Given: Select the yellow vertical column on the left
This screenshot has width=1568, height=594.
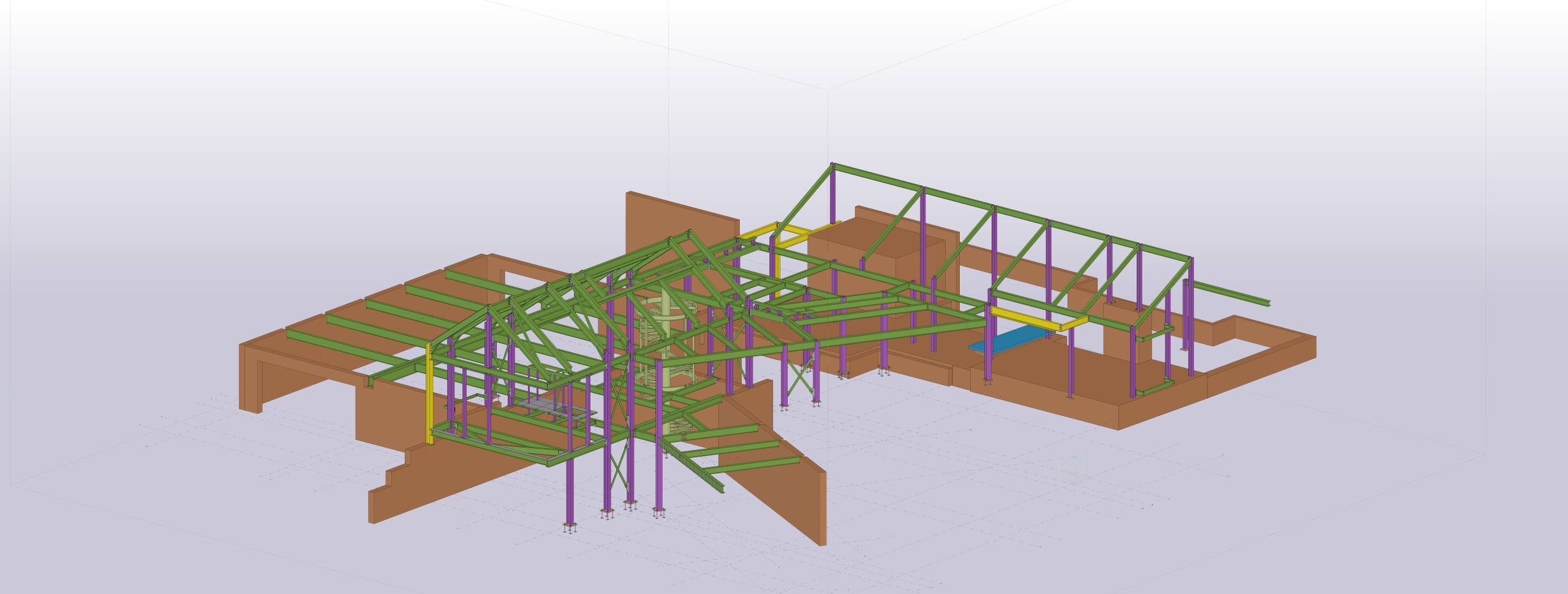Looking at the screenshot, I should click(429, 398).
